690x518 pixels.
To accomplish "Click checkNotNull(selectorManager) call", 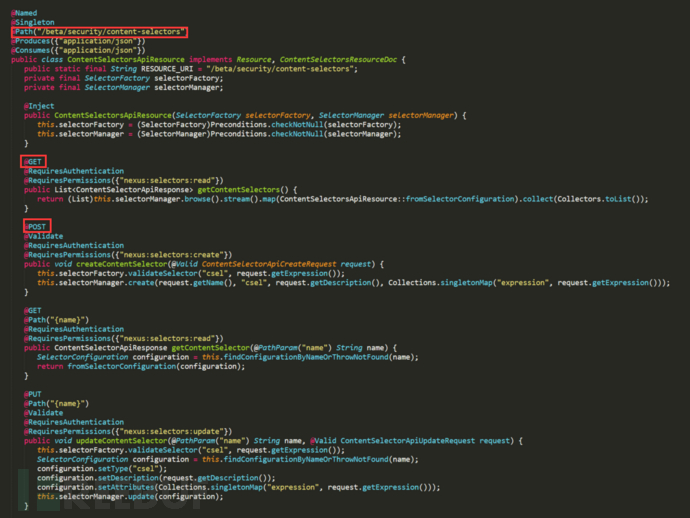I will tap(336, 134).
